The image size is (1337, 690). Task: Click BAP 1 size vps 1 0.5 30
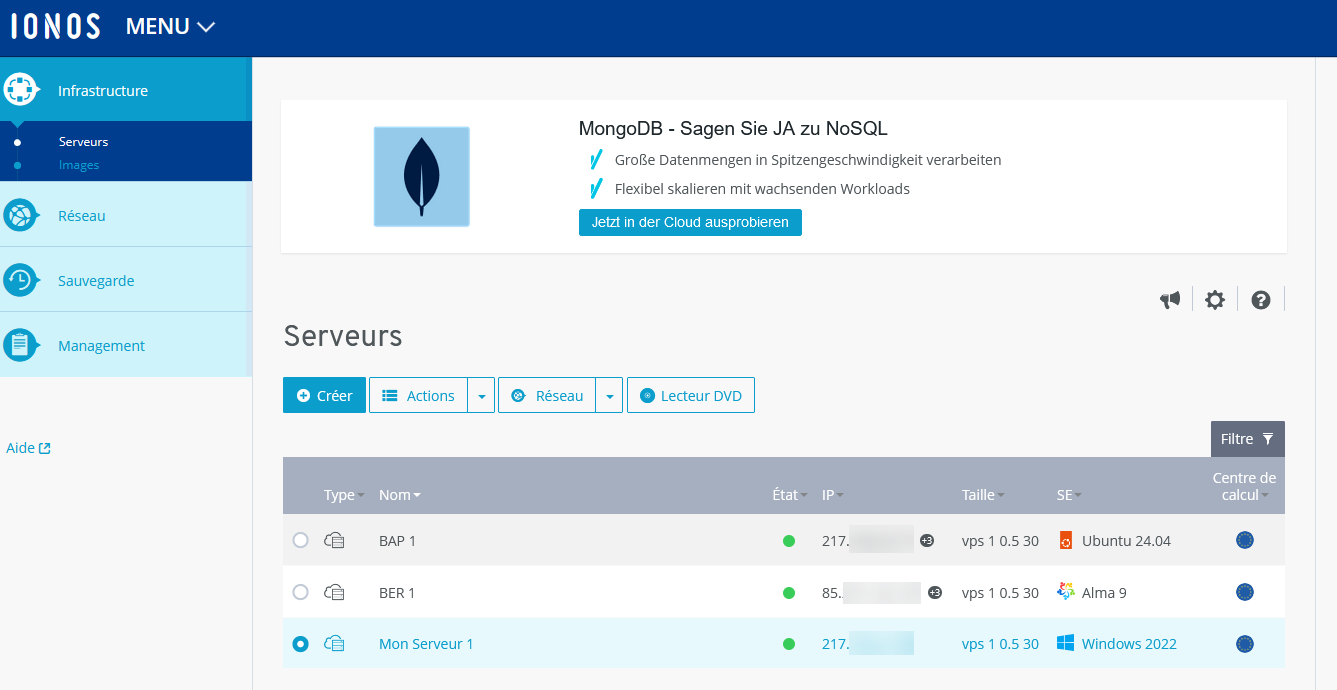1000,541
